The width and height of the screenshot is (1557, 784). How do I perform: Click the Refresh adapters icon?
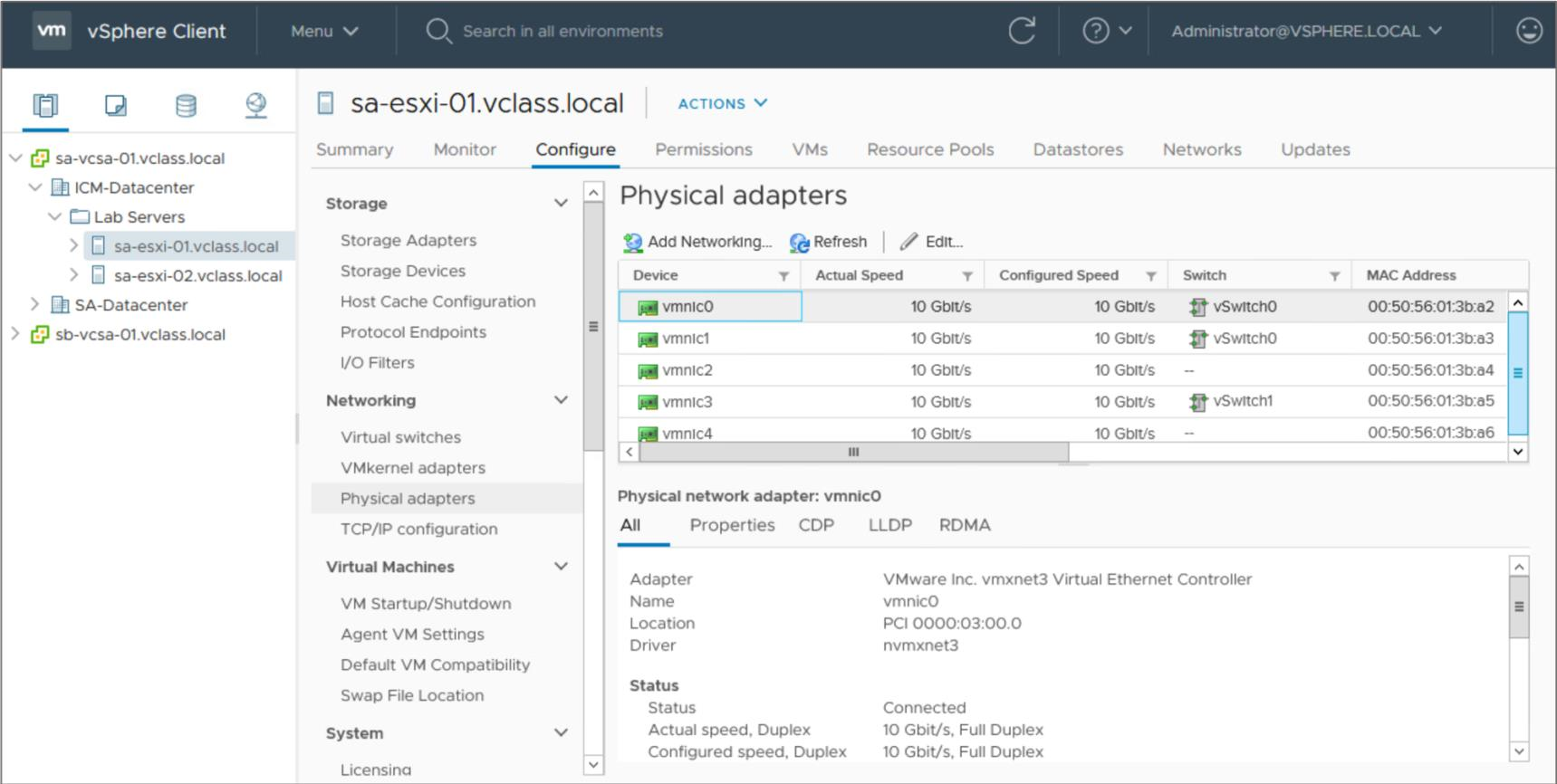click(799, 243)
